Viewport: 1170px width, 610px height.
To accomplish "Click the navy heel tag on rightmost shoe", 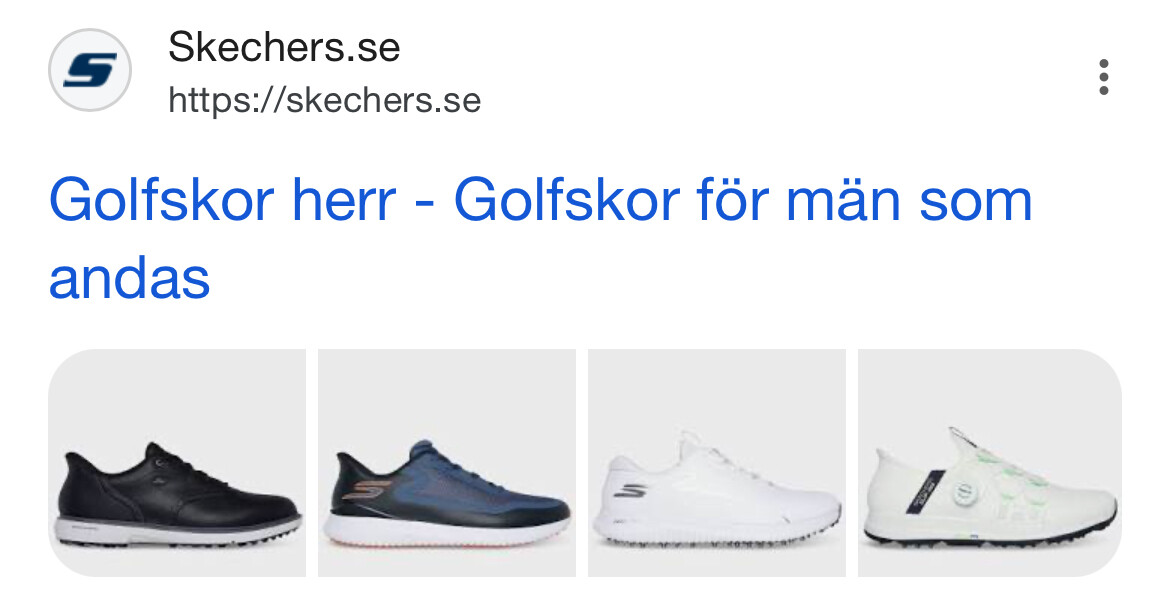I will pos(922,491).
